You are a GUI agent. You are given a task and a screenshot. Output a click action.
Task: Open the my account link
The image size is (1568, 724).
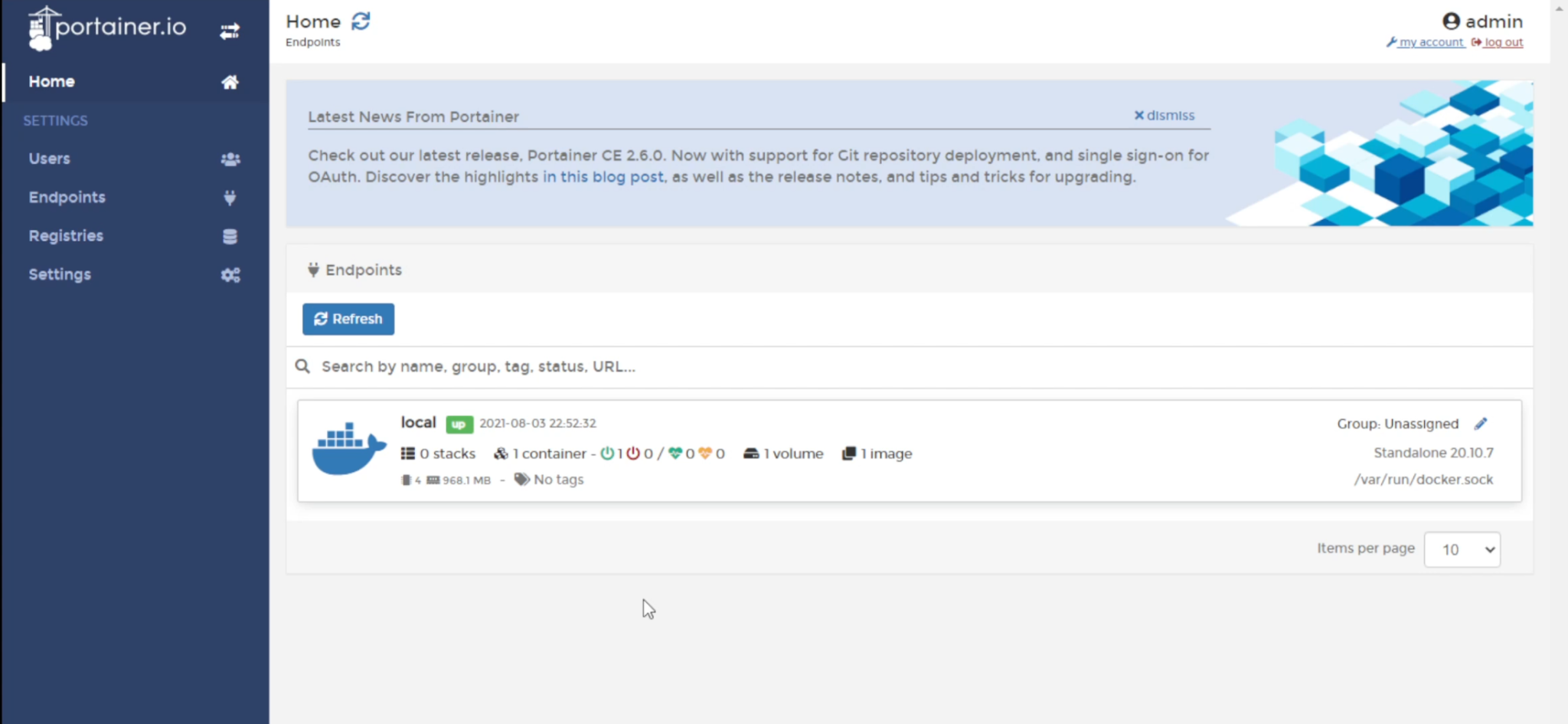tap(1430, 43)
